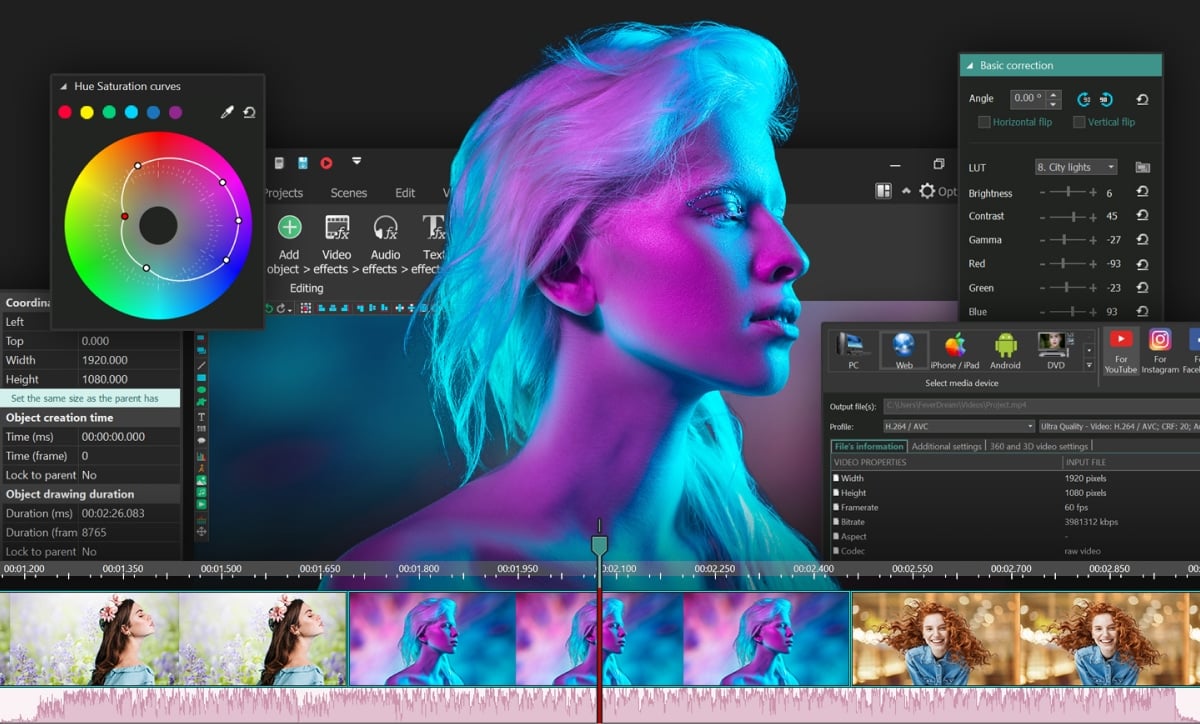This screenshot has height=724, width=1200.
Task: Click the Contrast slider
Action: 1068,216
